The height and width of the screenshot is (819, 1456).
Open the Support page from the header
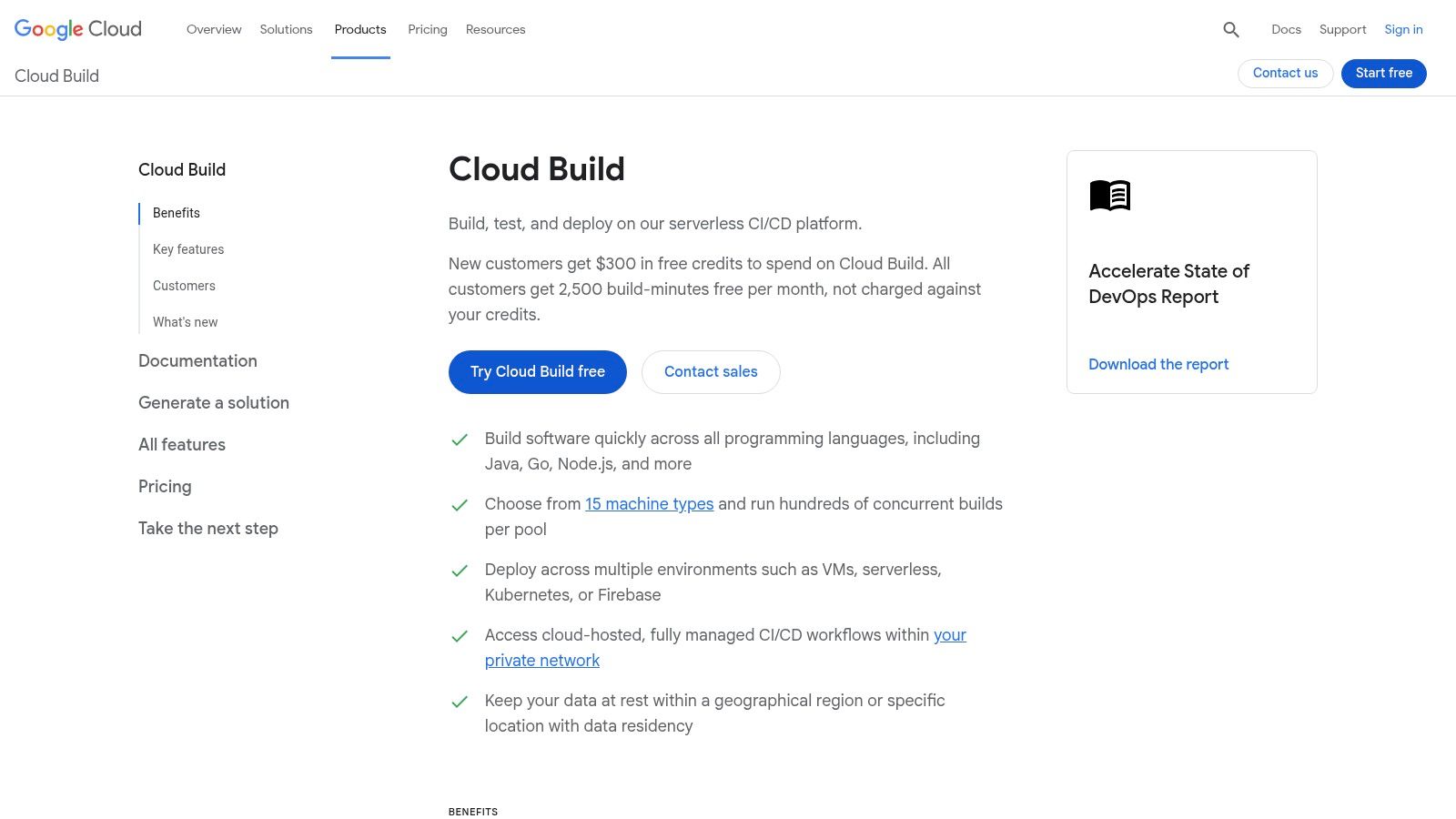coord(1342,29)
